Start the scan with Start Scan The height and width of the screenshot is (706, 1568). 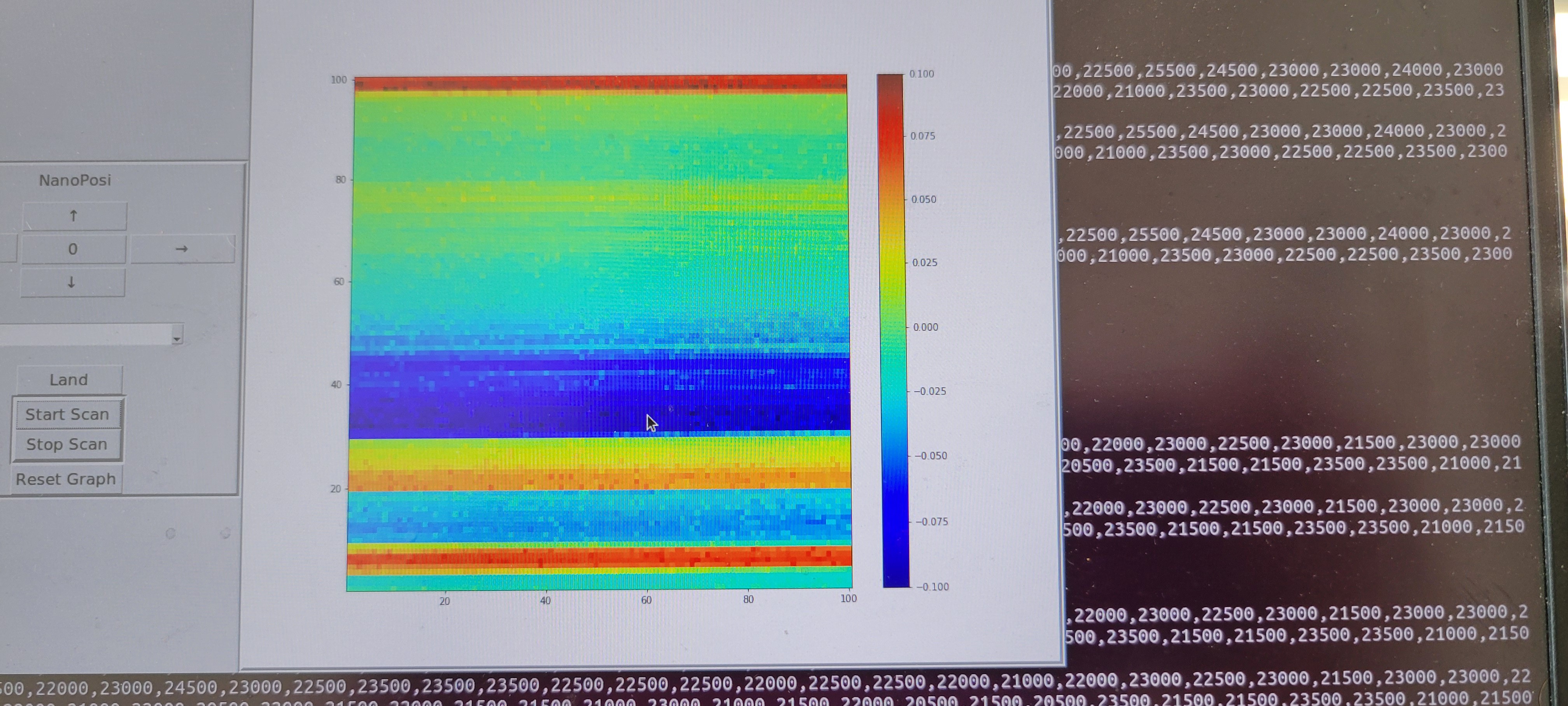67,414
